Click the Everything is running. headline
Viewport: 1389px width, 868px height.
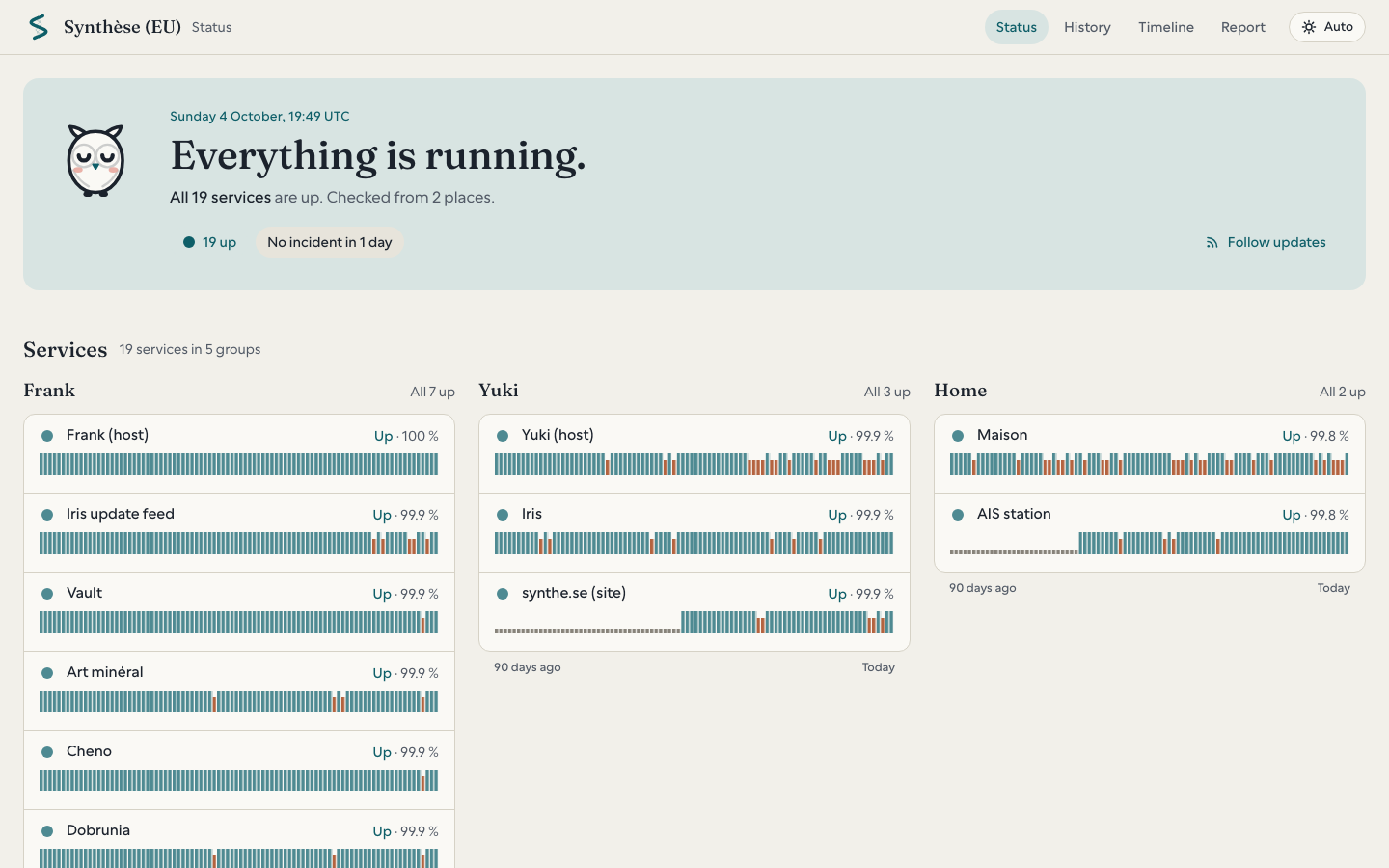pyautogui.click(x=378, y=155)
